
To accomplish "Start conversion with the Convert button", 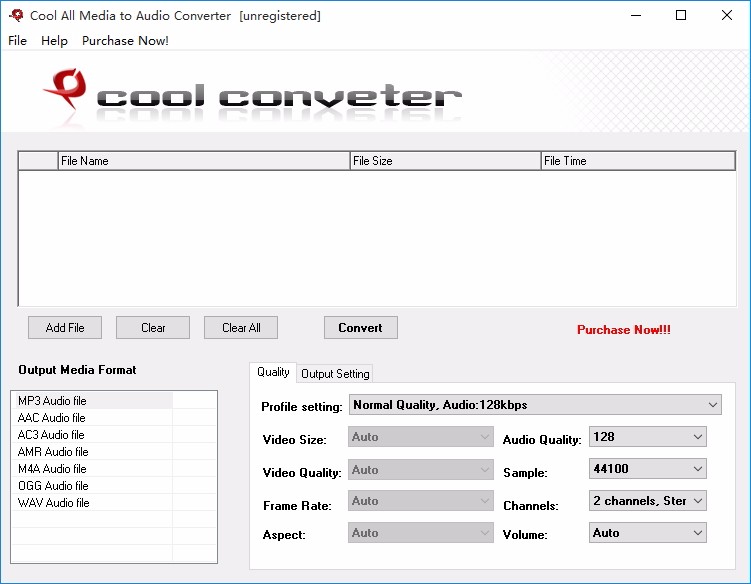I will click(360, 328).
